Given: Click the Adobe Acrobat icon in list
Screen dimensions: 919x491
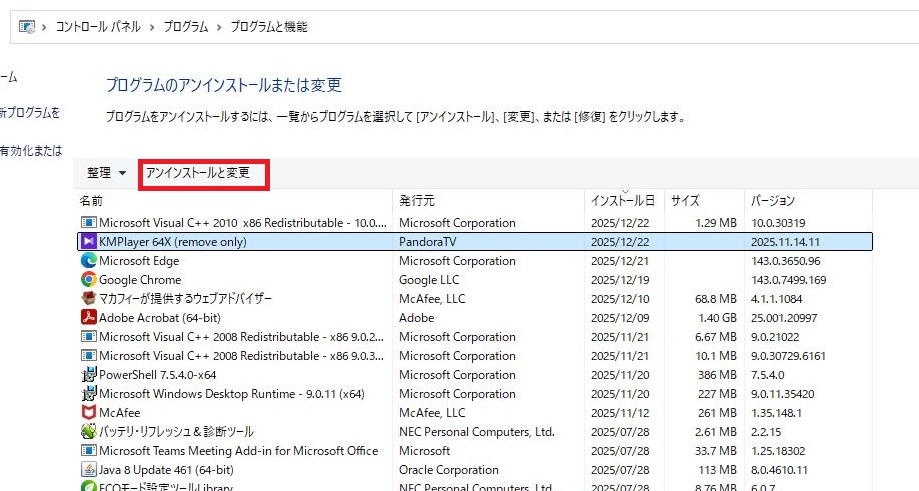Looking at the screenshot, I should pyautogui.click(x=88, y=318).
